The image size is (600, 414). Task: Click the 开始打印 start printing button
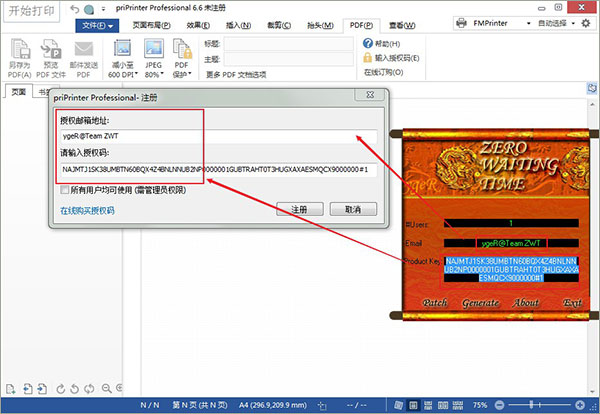coord(32,11)
